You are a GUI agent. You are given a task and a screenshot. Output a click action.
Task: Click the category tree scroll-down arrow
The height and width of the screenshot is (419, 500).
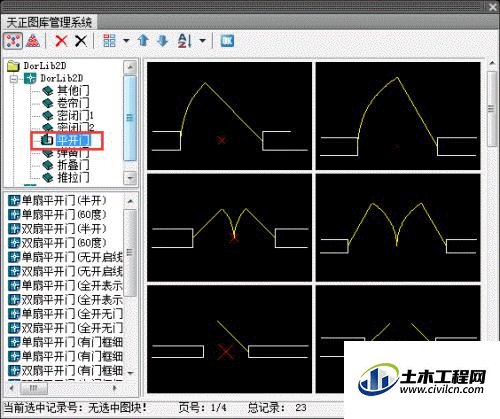[x=130, y=178]
